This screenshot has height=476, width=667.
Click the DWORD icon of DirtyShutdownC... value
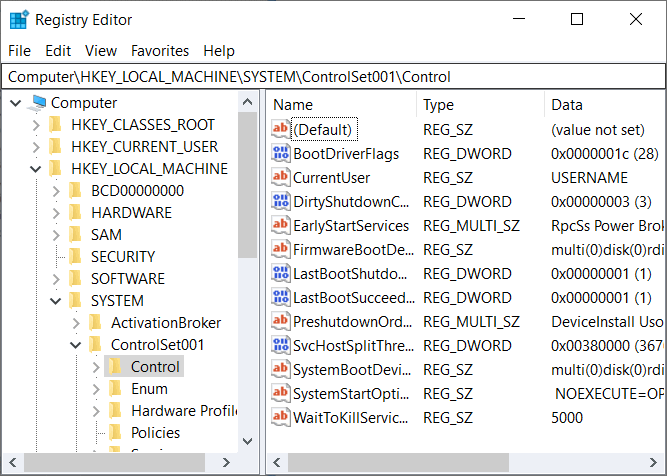(x=280, y=202)
